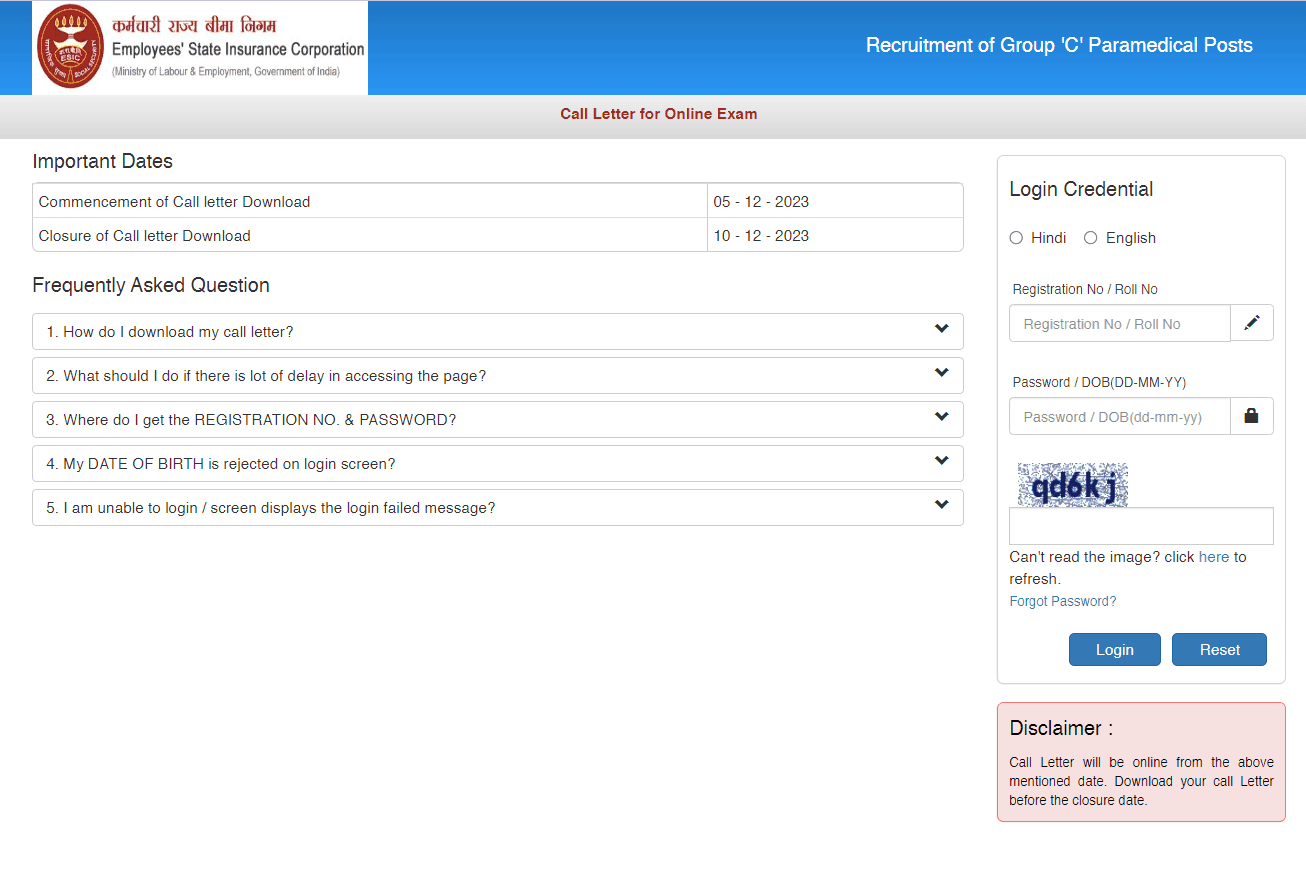The width and height of the screenshot is (1306, 873).
Task: Focus the Password / DOB input field
Action: click(1119, 417)
